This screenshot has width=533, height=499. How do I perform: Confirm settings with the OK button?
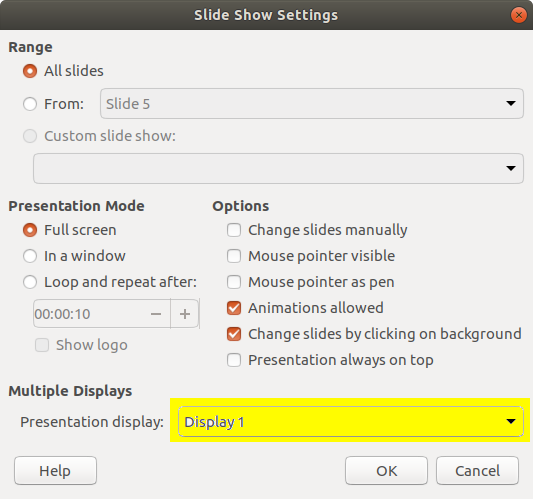click(x=386, y=471)
